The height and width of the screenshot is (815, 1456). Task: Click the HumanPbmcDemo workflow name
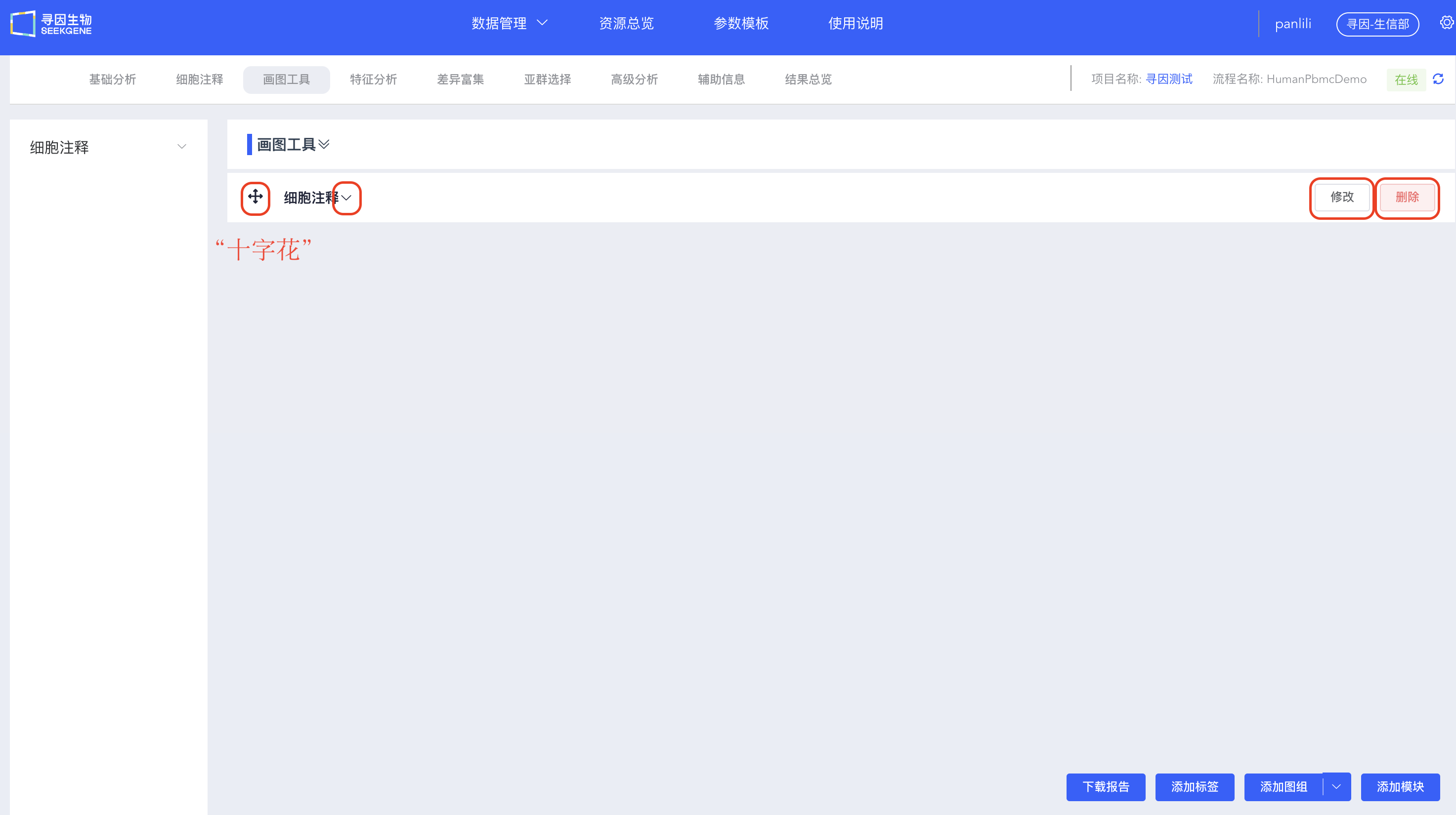point(1317,79)
